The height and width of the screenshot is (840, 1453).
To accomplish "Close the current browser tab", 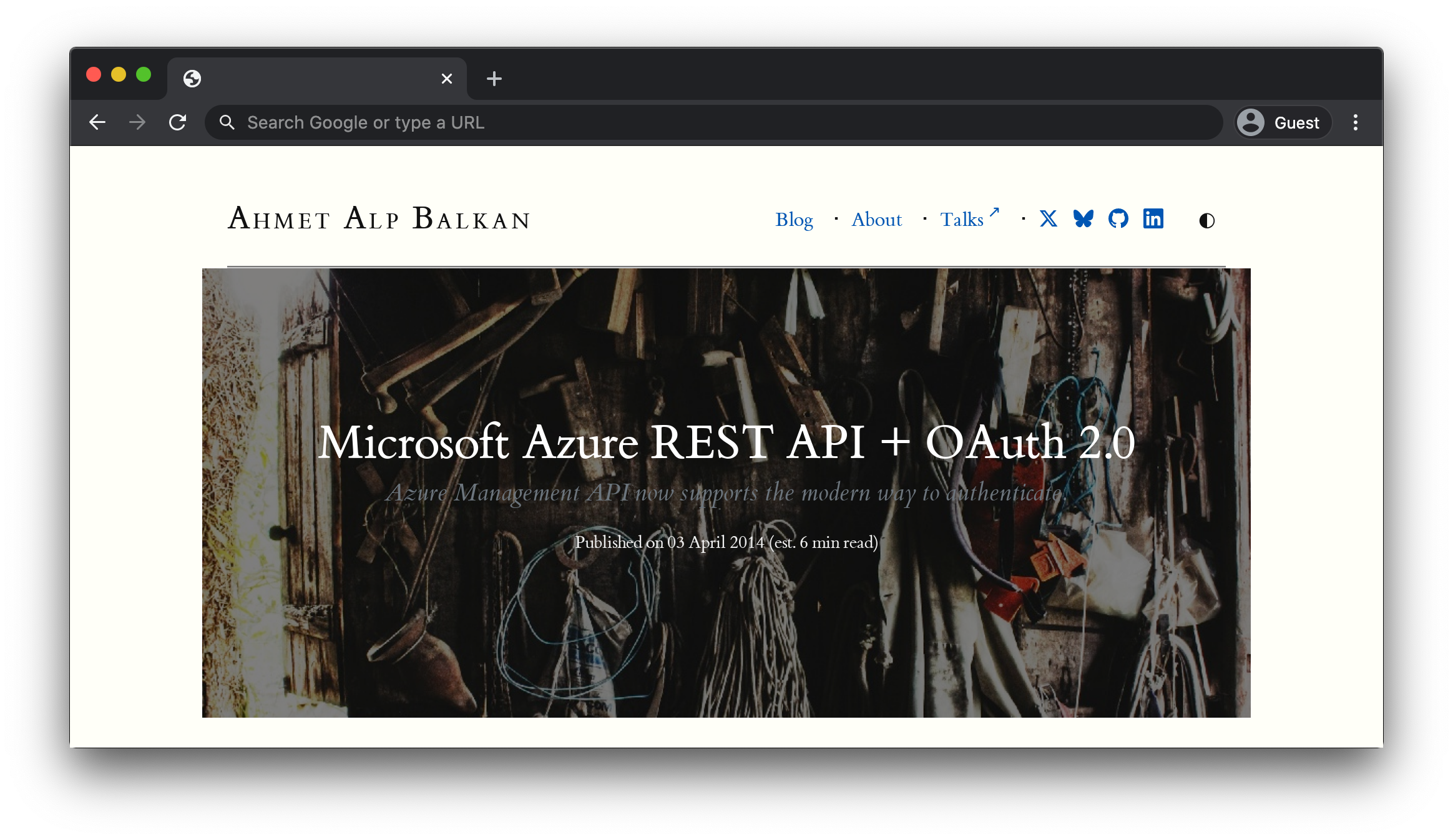I will point(446,79).
